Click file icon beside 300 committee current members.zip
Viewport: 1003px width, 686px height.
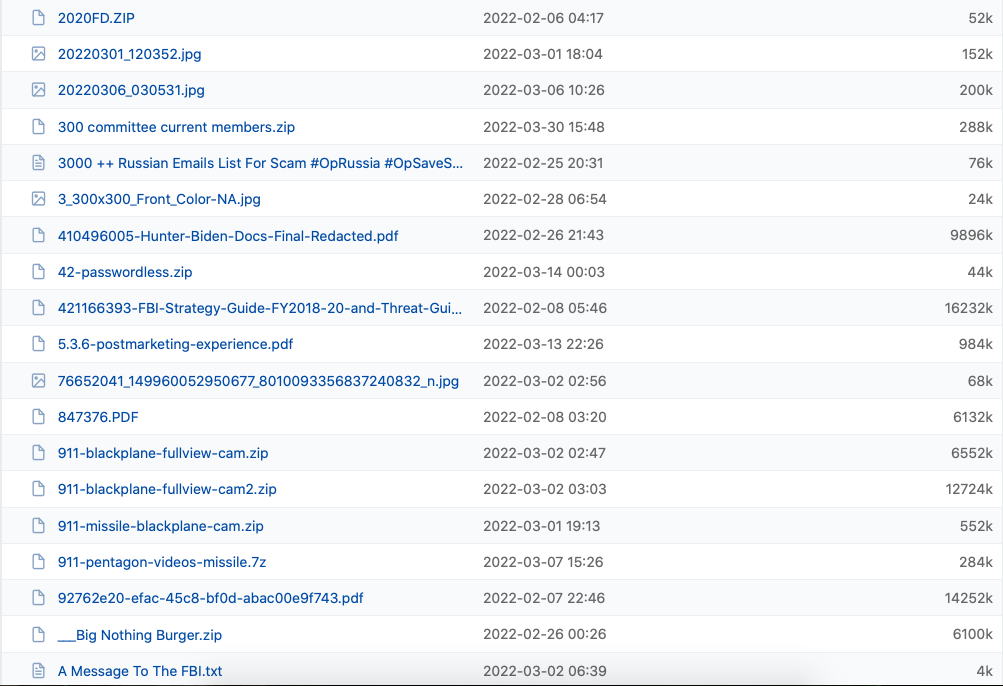(38, 127)
